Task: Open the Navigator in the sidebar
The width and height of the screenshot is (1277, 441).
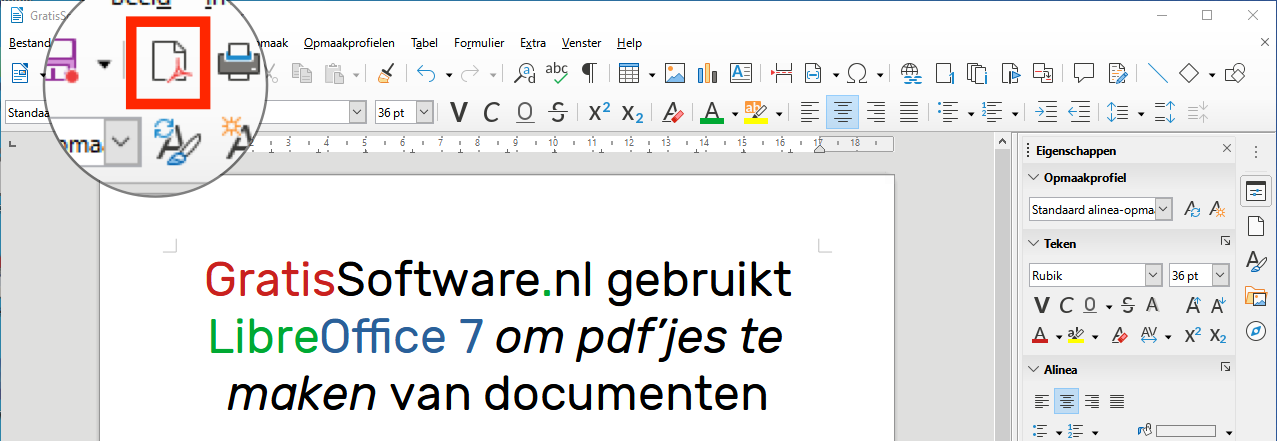Action: coord(1255,331)
